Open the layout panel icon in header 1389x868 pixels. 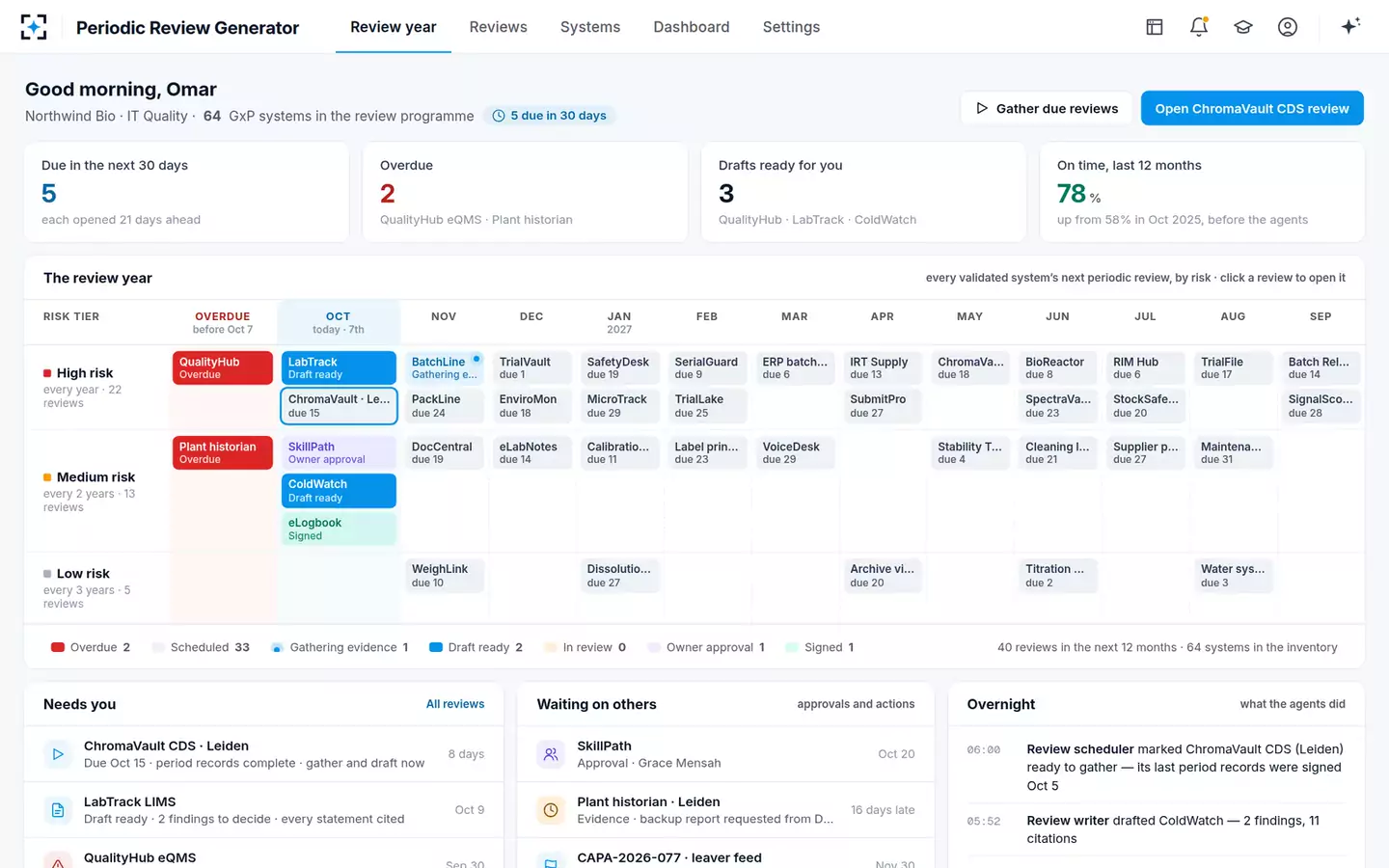(1155, 27)
